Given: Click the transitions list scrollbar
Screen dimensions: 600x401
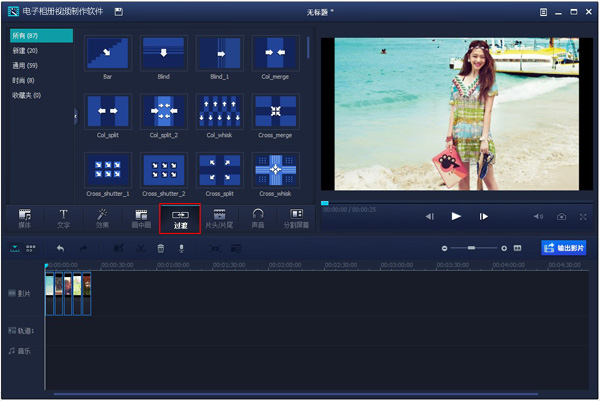Looking at the screenshot, I should 308,48.
